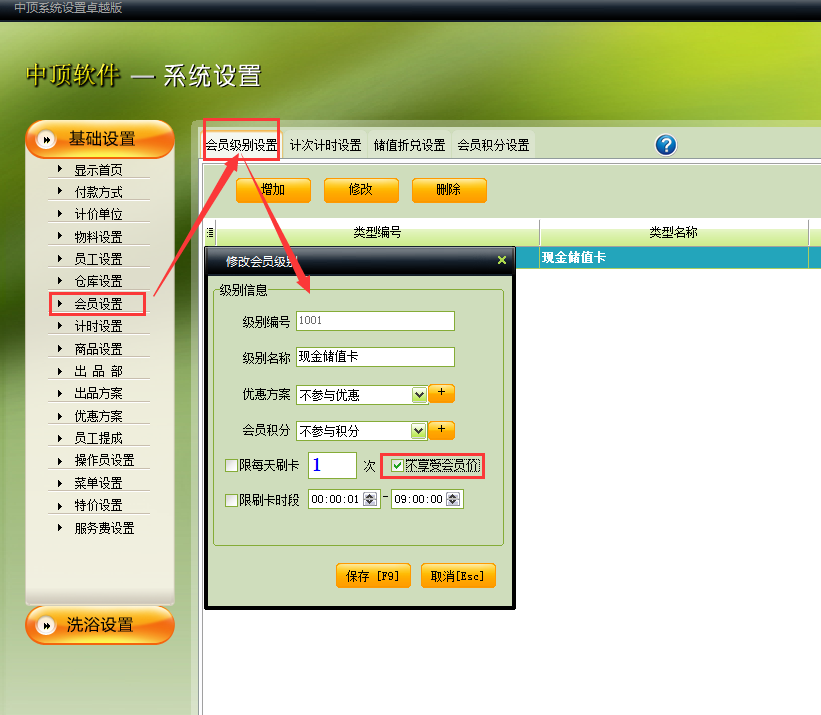The width and height of the screenshot is (821, 715).
Task: Open 操作员设置 in the sidebar
Action: click(x=104, y=460)
